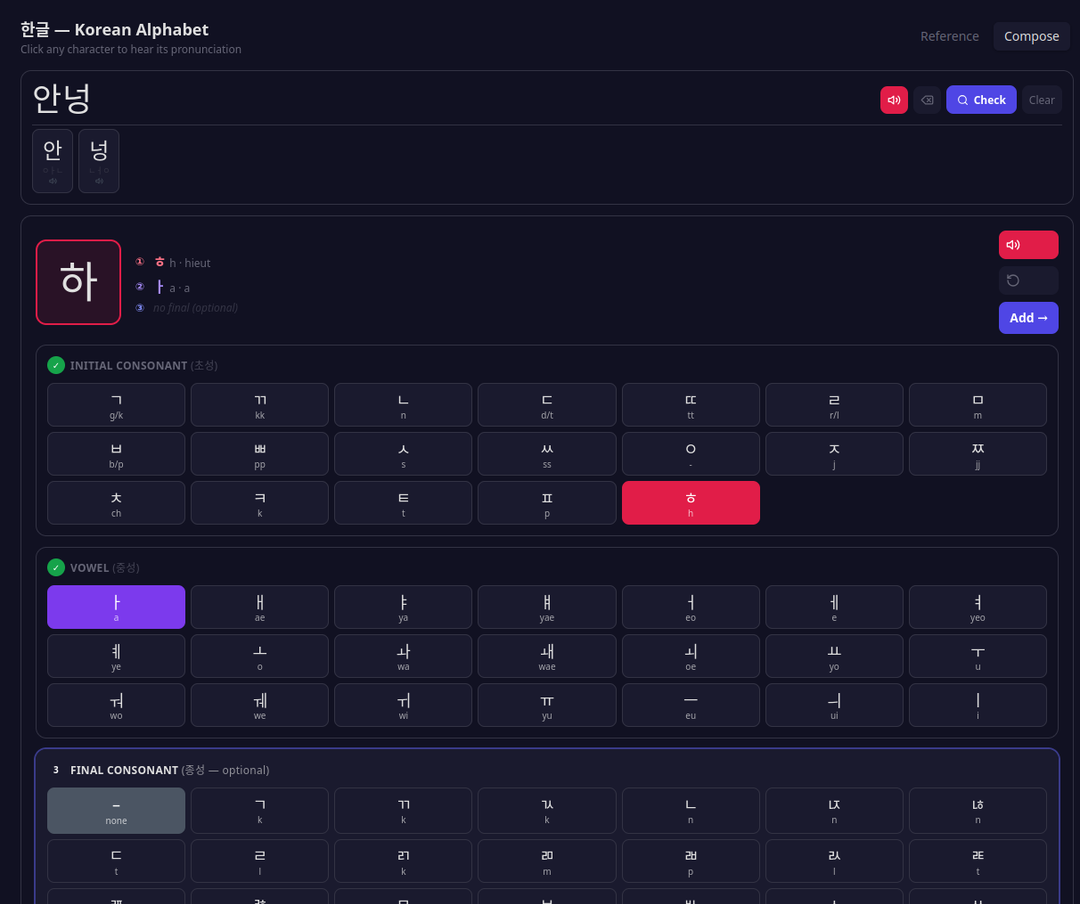
Task: Click the backspace icon in the word bar
Action: pos(927,100)
